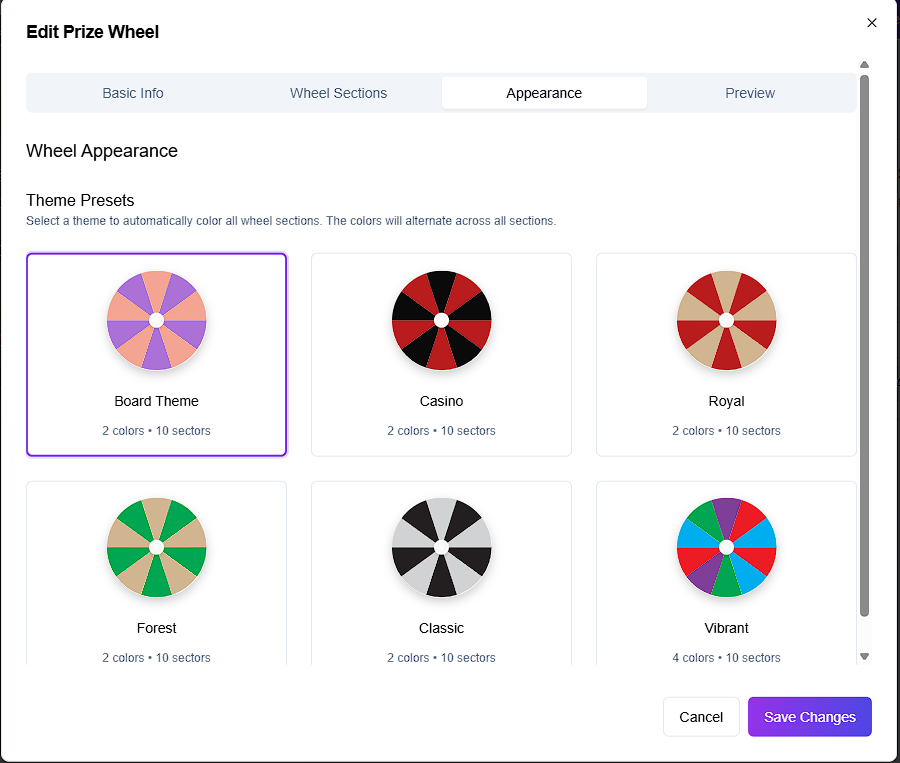This screenshot has width=900, height=763.
Task: Go to the Preview tab
Action: click(750, 93)
